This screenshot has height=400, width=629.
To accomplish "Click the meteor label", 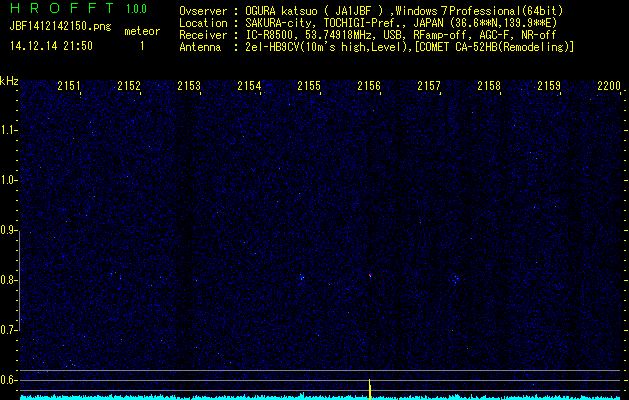I will [x=142, y=31].
